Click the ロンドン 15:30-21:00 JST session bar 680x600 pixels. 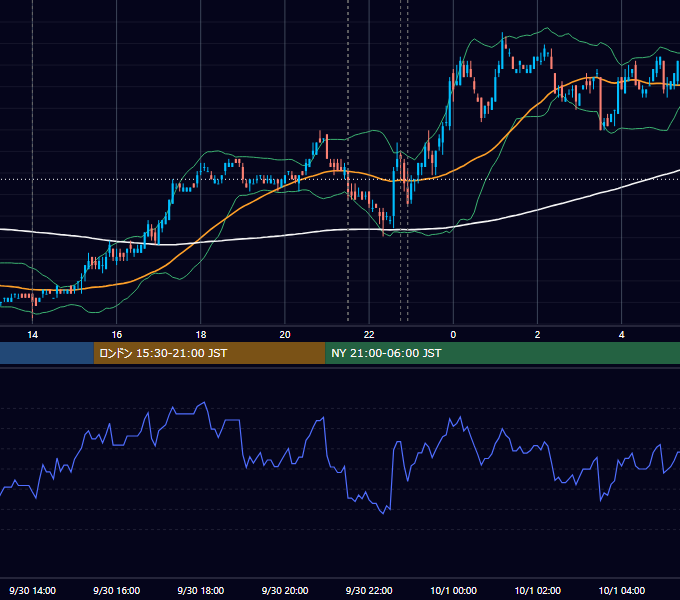point(209,353)
